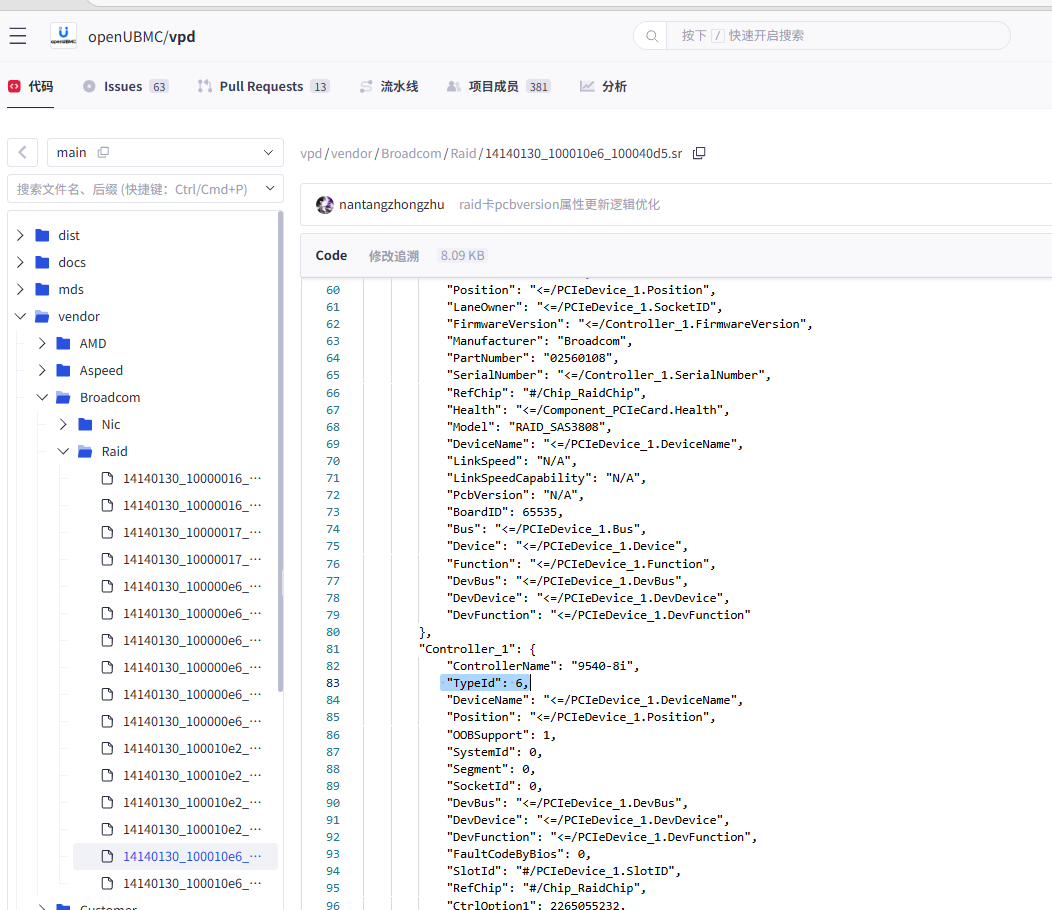
Task: Click the mds folder icon
Action: [42, 289]
